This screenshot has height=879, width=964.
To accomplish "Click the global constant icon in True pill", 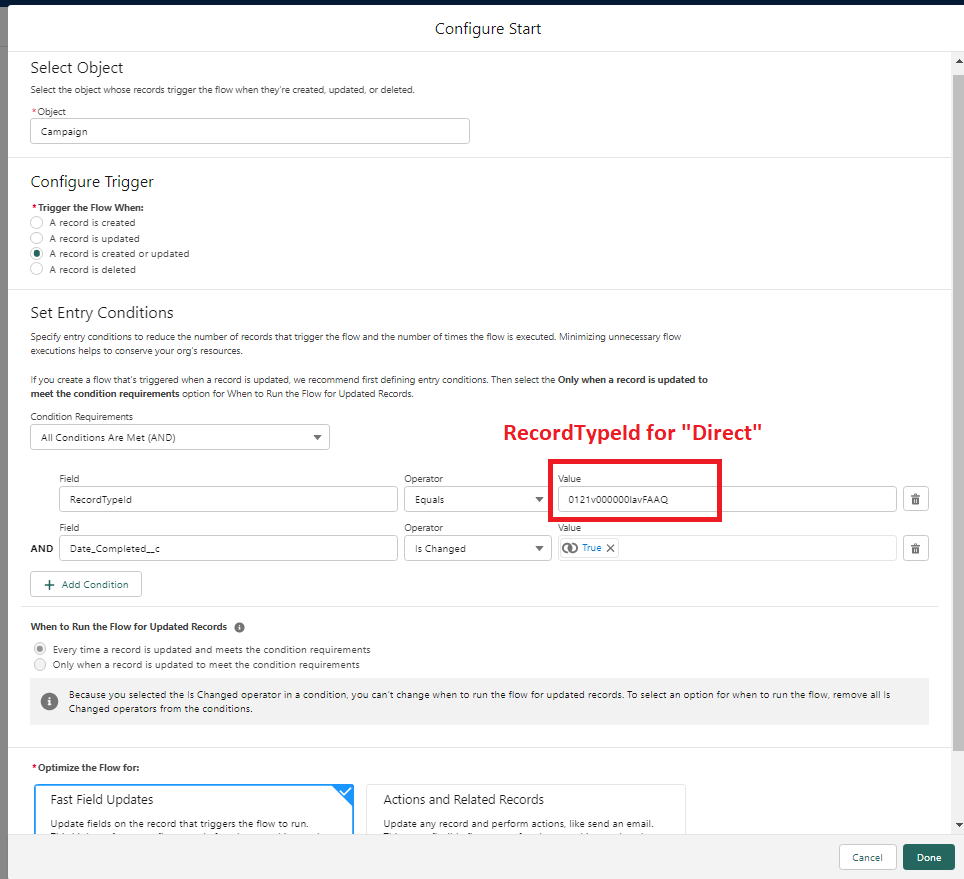I will [570, 548].
